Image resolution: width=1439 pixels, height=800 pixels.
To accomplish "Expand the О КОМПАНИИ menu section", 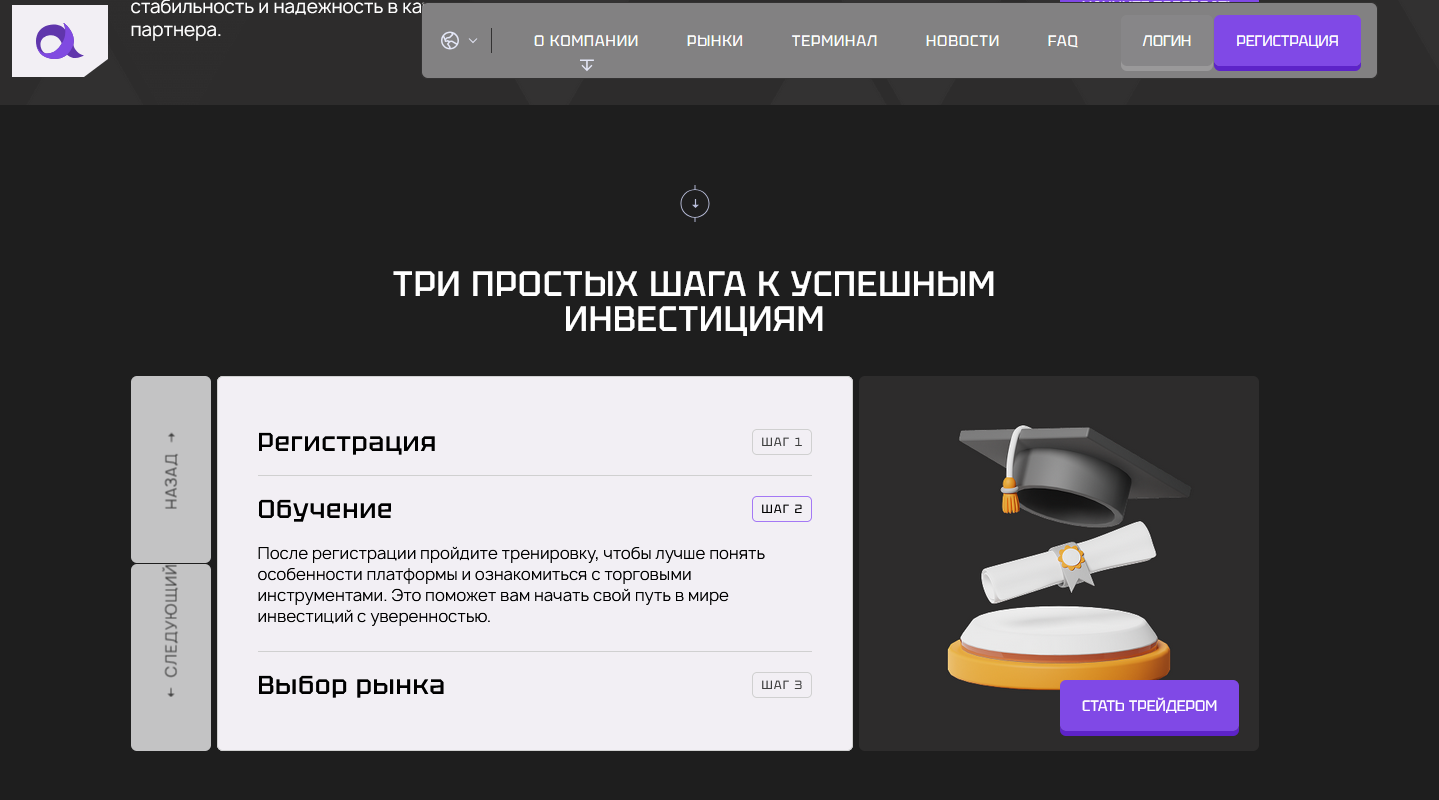I will point(586,40).
